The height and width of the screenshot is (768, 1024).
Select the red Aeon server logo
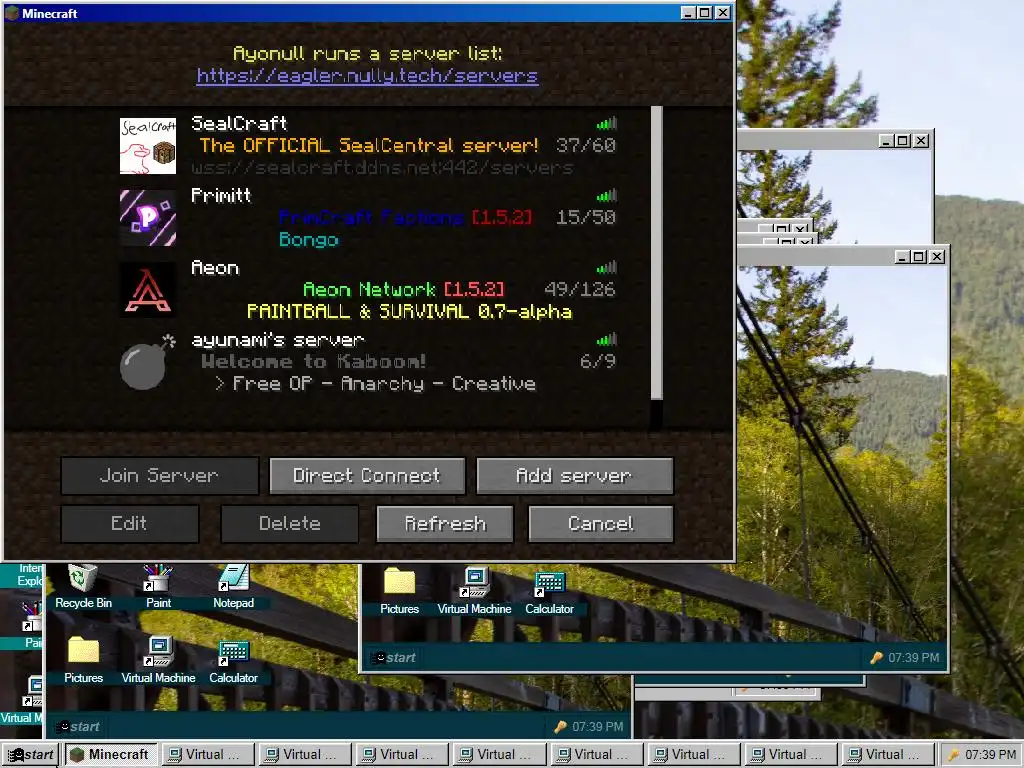coord(148,289)
